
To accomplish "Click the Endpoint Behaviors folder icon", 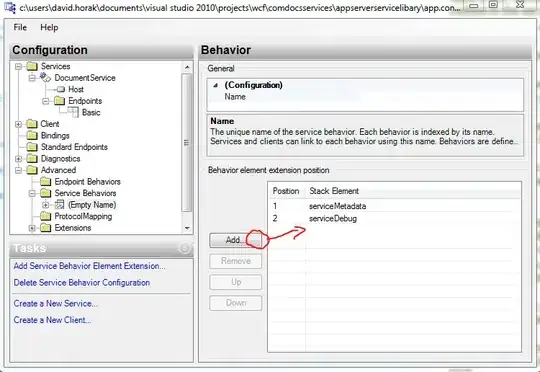I will [45, 182].
